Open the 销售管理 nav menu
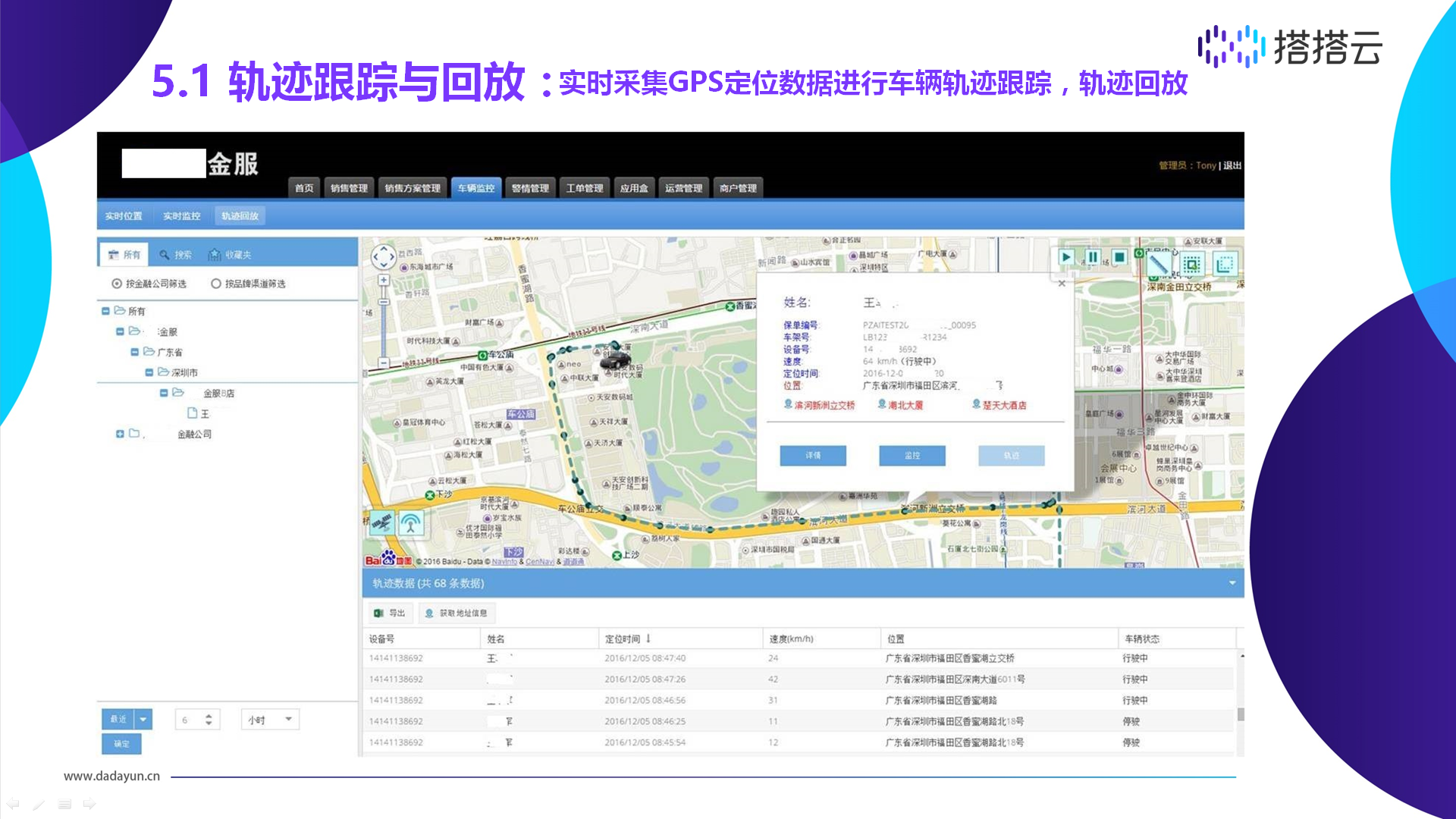 [x=349, y=188]
